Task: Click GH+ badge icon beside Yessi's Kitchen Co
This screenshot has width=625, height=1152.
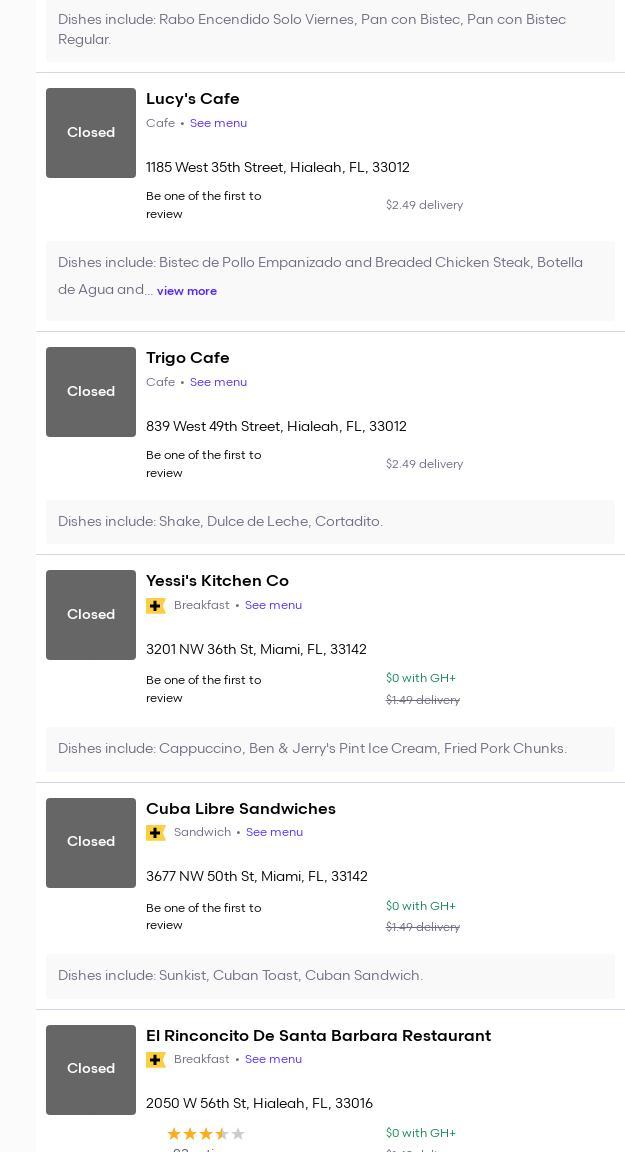Action: (x=156, y=606)
